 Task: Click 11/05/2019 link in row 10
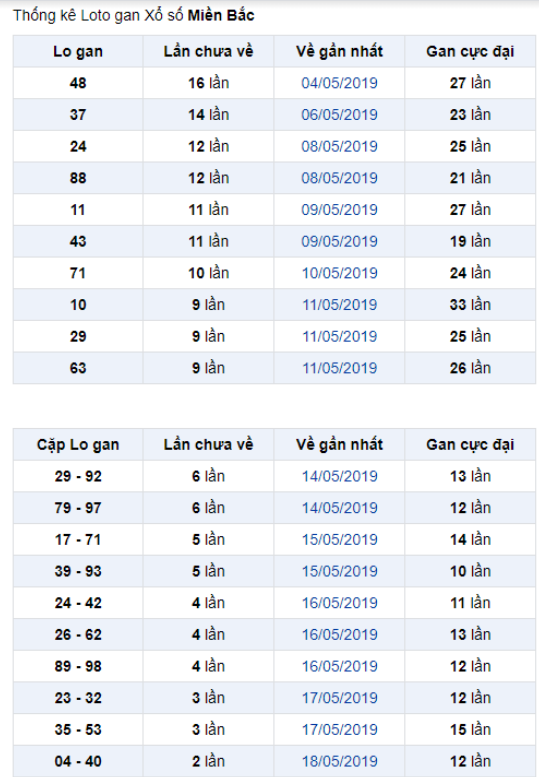point(339,305)
